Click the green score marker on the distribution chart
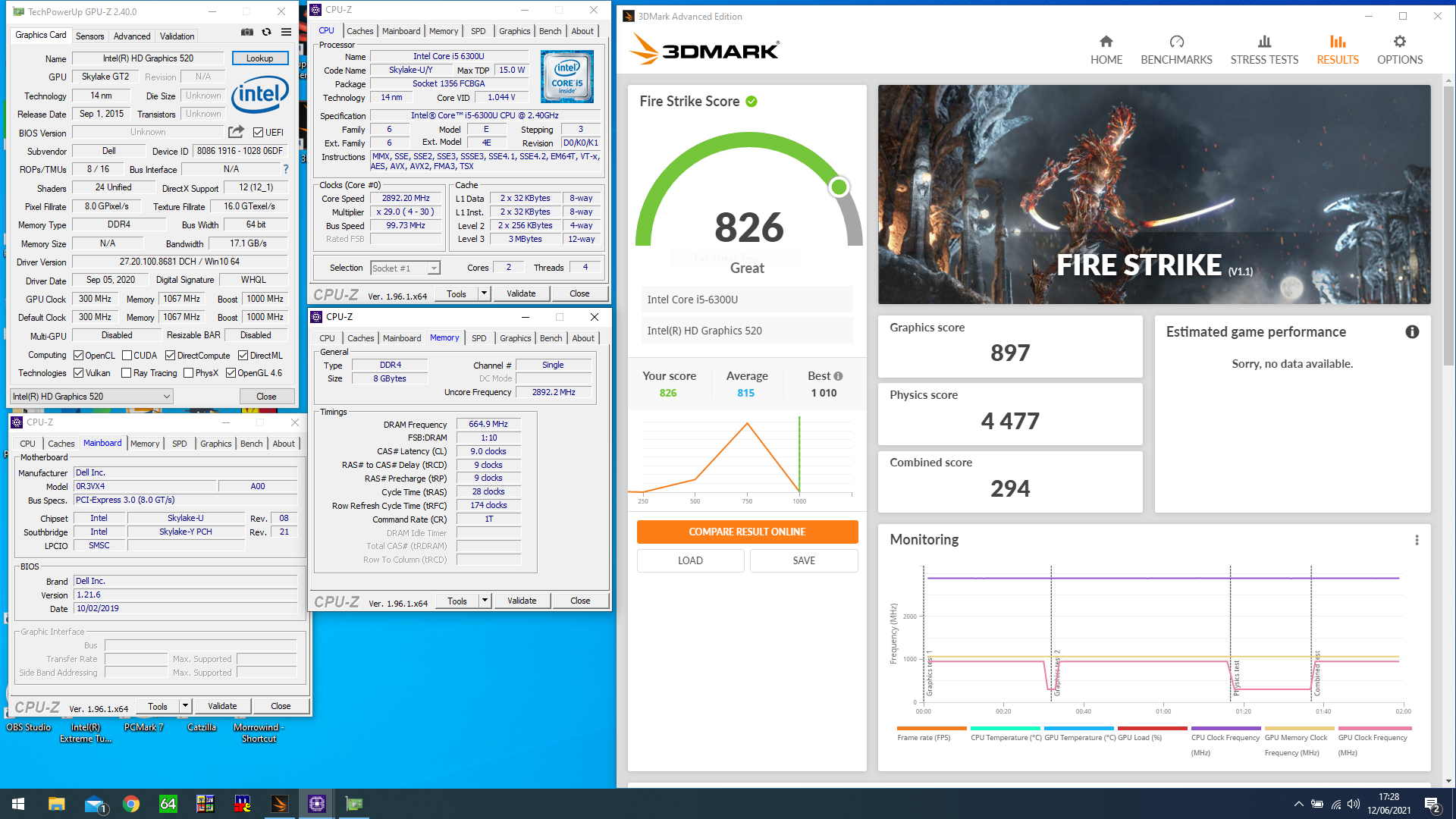This screenshot has height=819, width=1456. 799,455
